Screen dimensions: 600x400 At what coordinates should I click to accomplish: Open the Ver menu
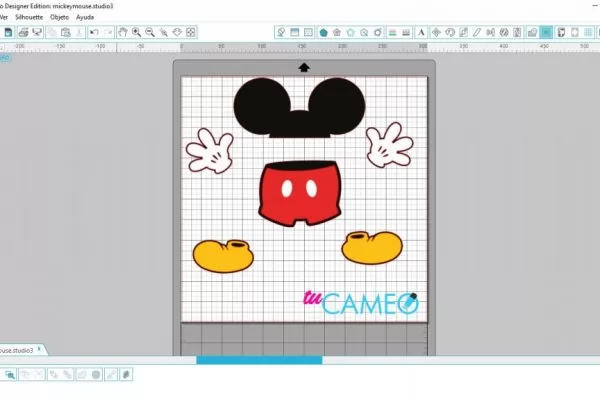(x=4, y=17)
